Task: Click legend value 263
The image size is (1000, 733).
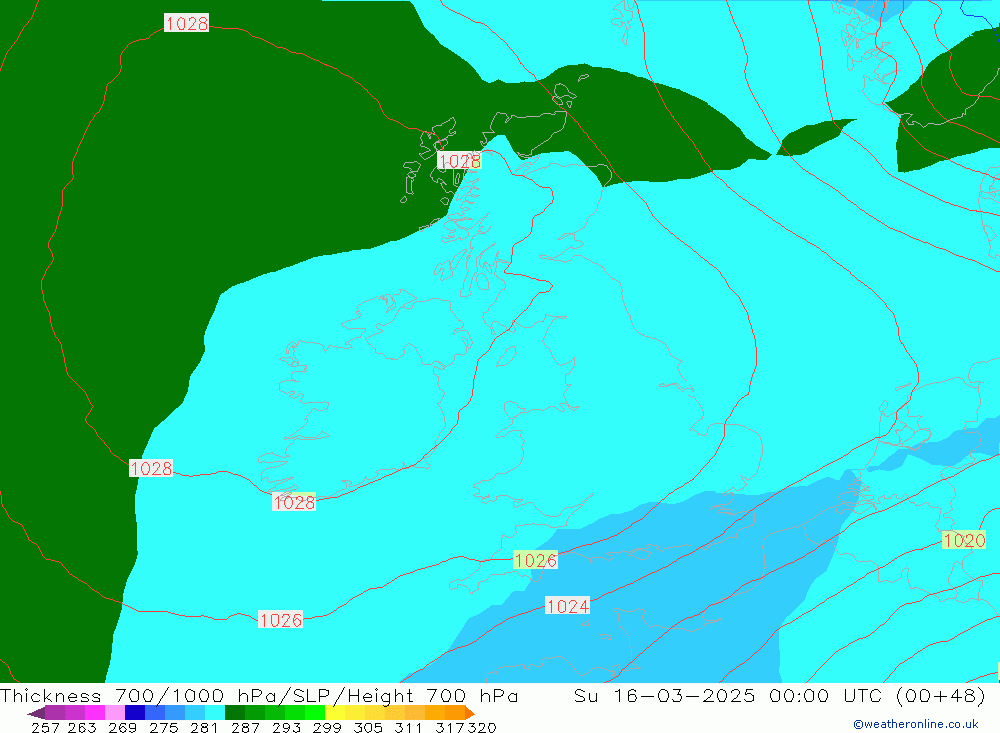Action: click(x=82, y=727)
